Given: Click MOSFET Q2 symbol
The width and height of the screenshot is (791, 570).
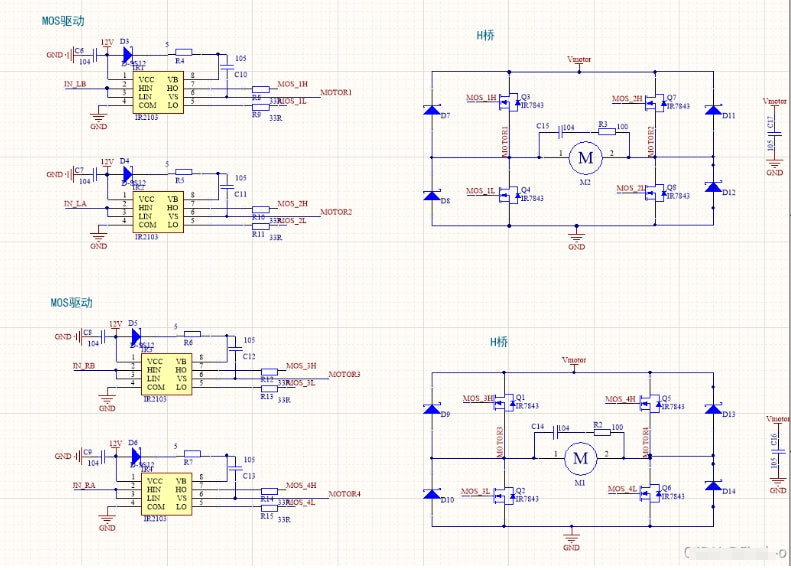Looking at the screenshot, I should tap(503, 496).
